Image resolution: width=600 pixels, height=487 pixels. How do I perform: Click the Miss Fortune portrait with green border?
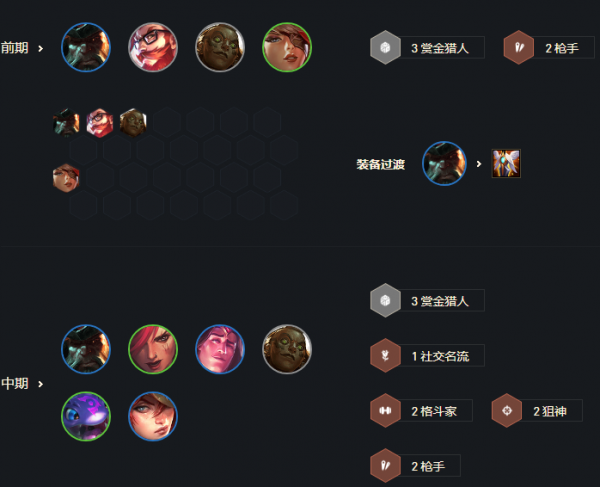click(287, 47)
